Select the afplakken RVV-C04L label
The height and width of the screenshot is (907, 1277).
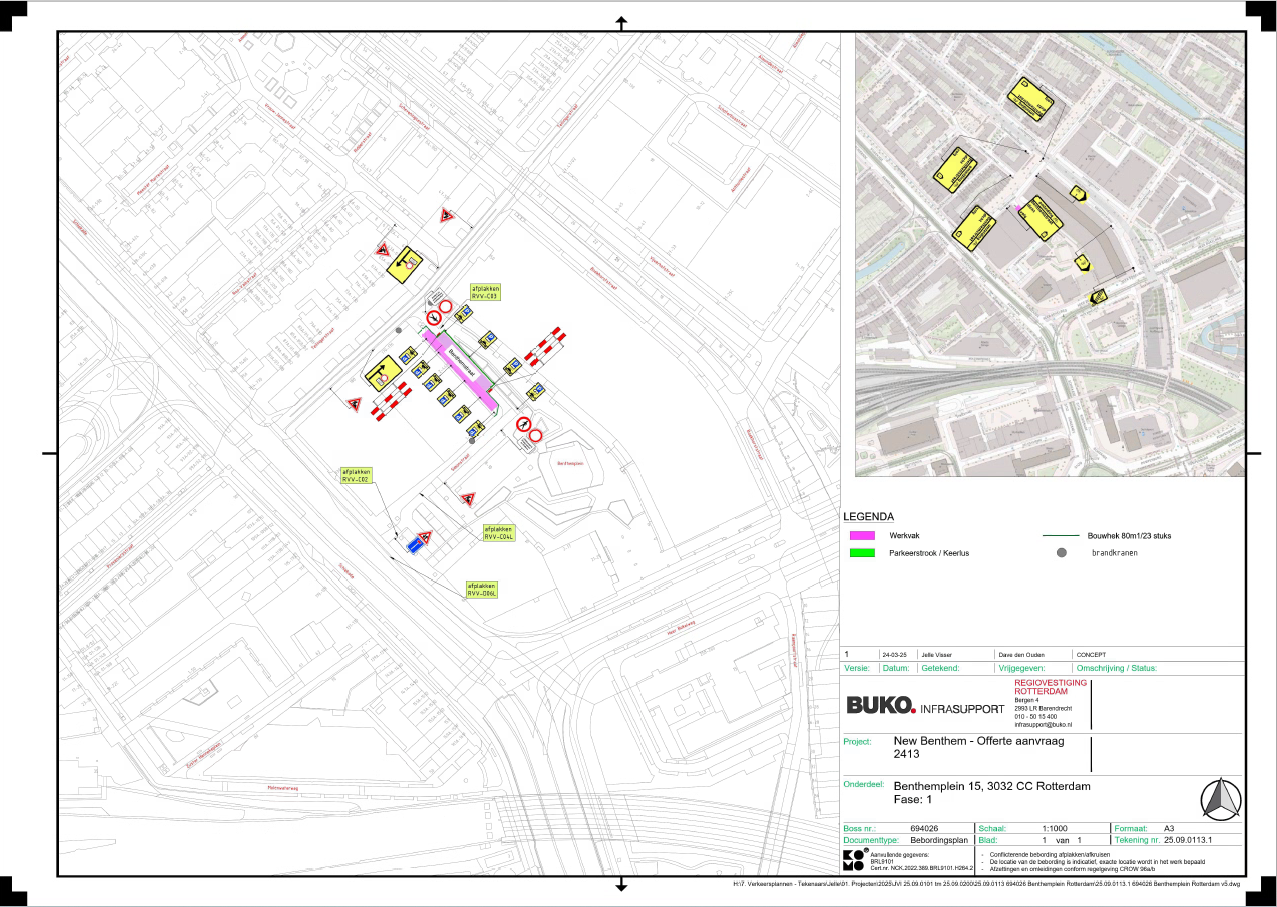(498, 532)
